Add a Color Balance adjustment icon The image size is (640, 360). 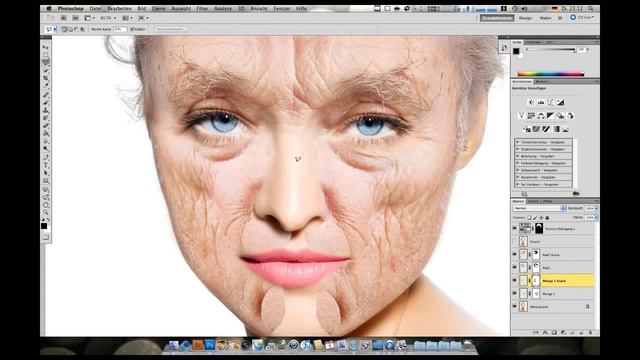[x=541, y=116]
